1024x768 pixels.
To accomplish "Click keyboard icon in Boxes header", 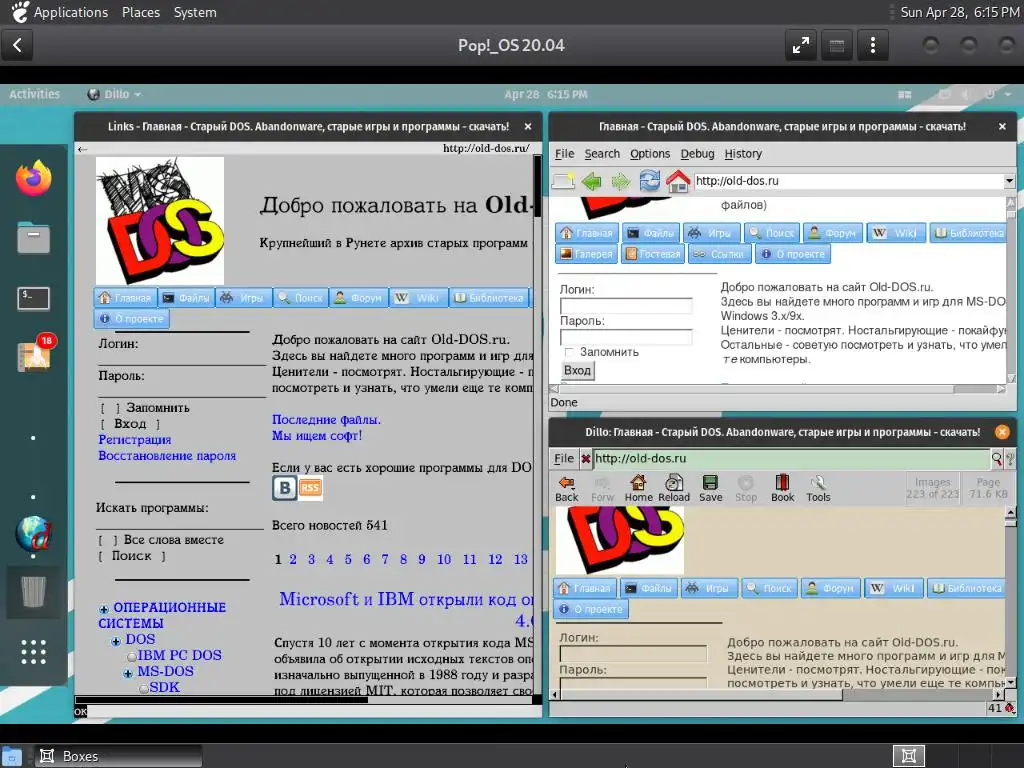I will click(x=837, y=45).
